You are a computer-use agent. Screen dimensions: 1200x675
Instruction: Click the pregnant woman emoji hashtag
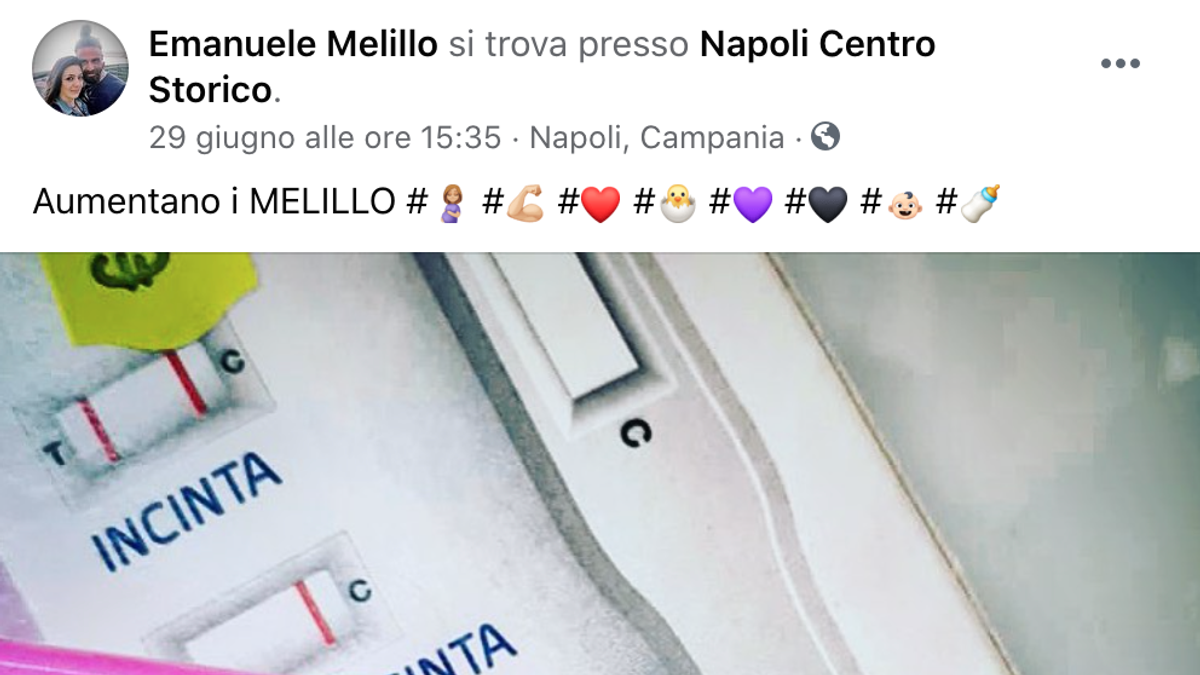pos(437,203)
